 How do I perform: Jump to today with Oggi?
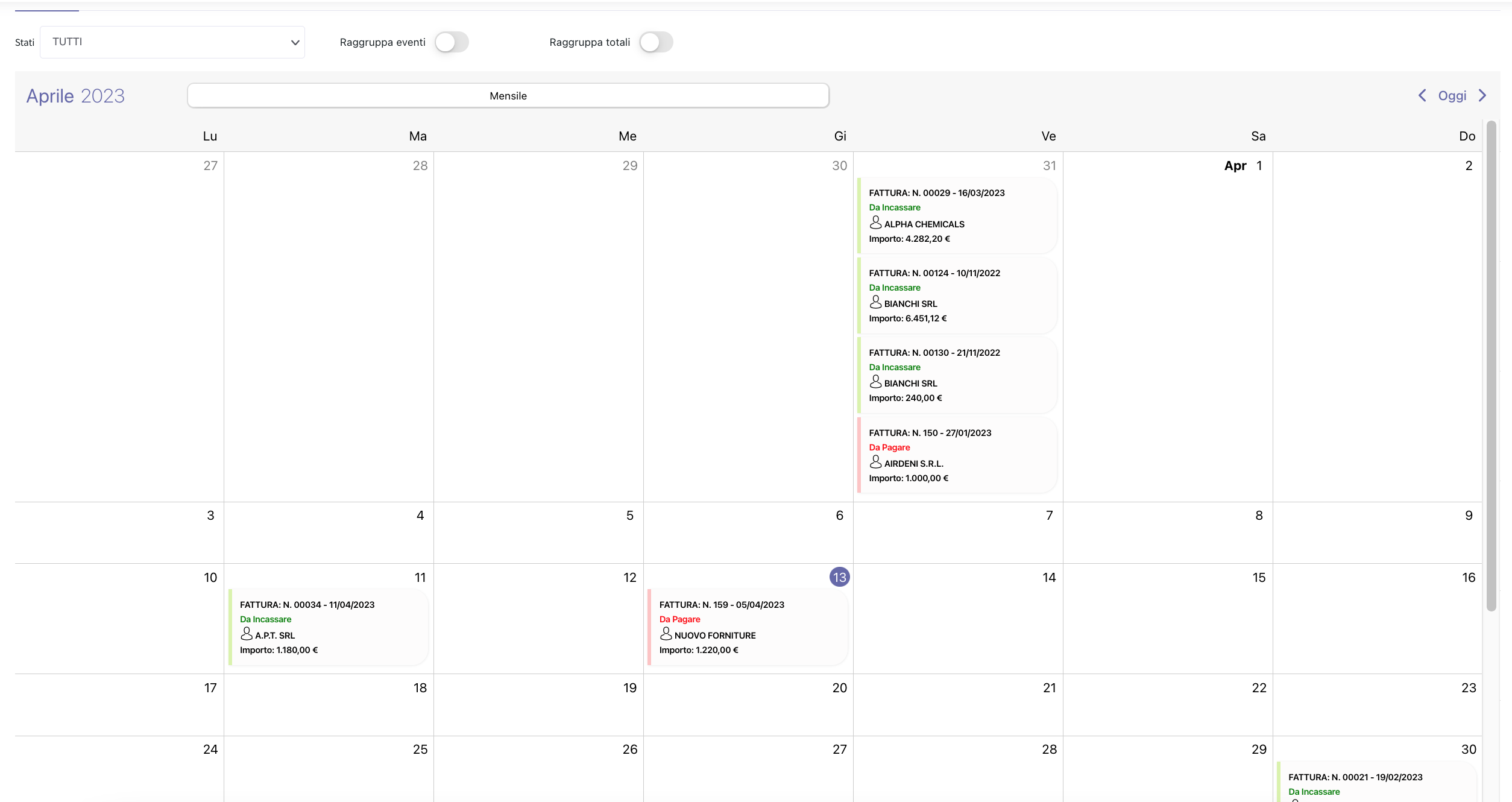tap(1452, 95)
